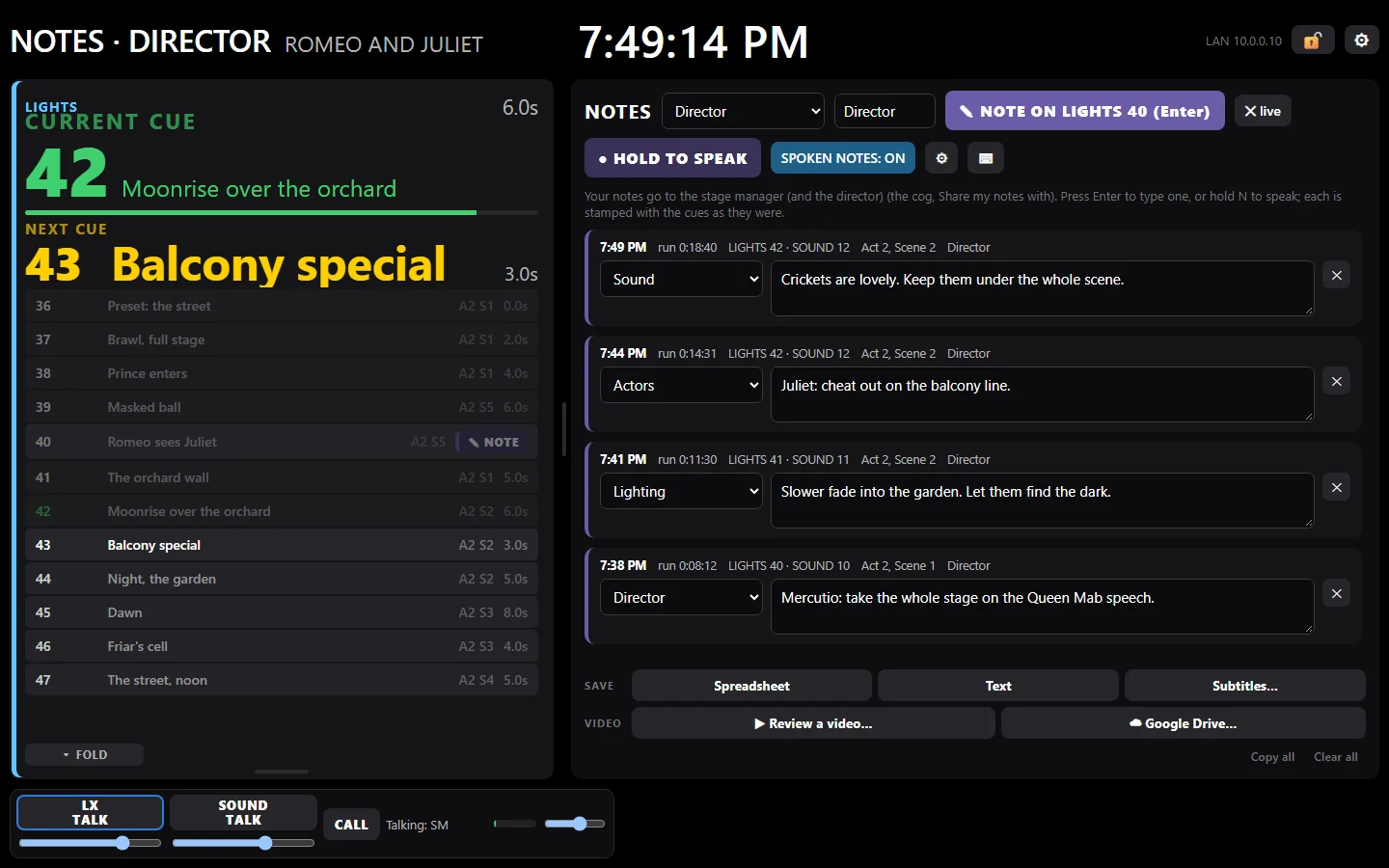Select cue 45 Dawn row

click(x=281, y=612)
